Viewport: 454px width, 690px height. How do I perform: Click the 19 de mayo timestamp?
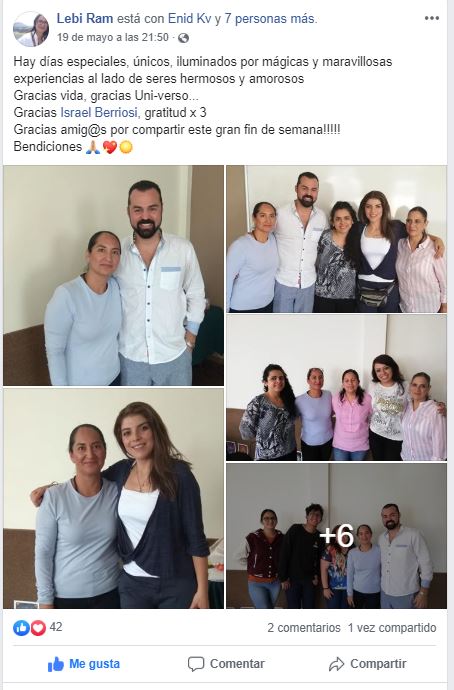tap(113, 38)
